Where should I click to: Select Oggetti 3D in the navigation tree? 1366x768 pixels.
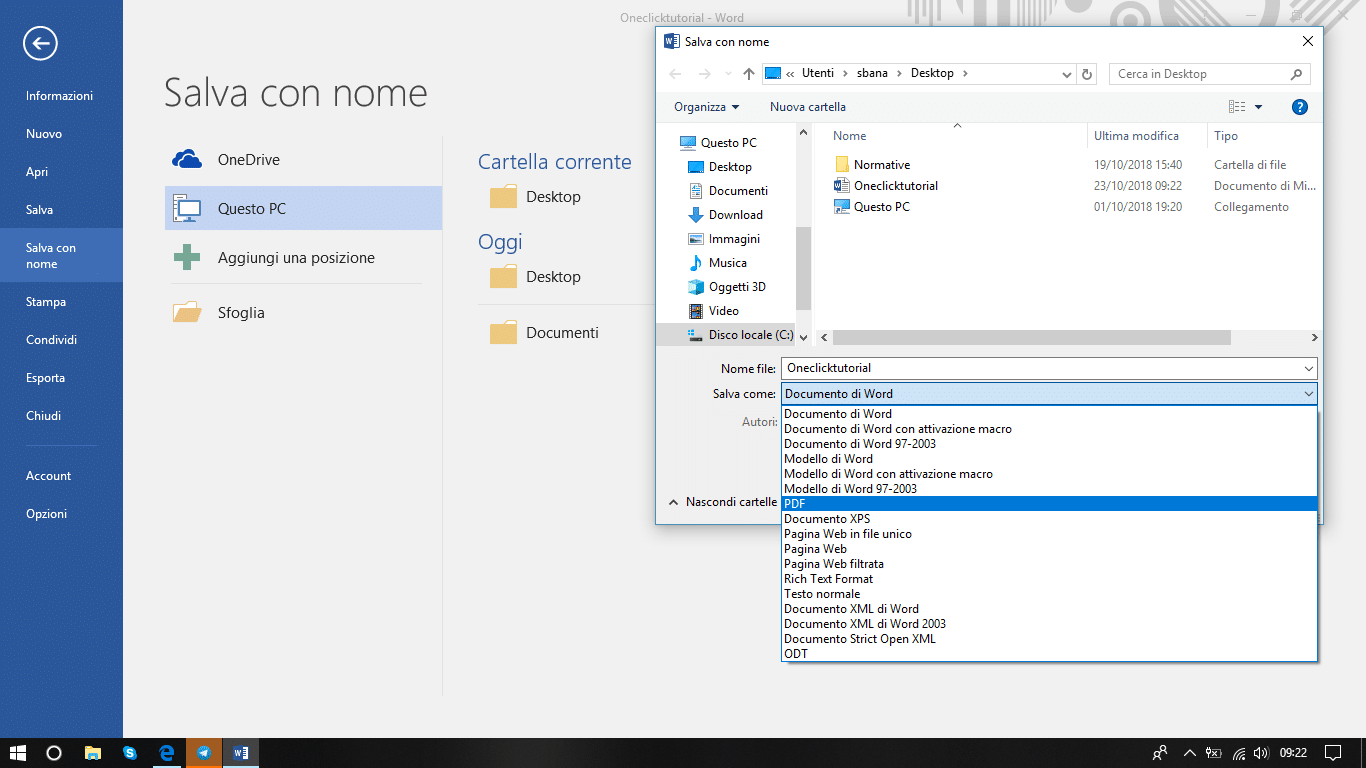point(727,287)
